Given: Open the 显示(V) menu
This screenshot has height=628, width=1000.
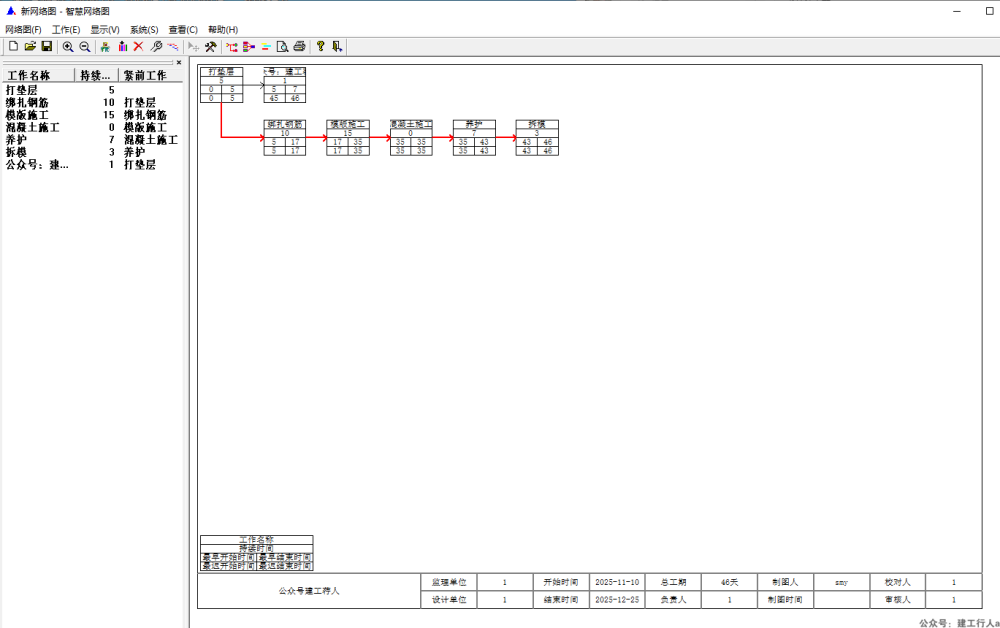Looking at the screenshot, I should pos(105,30).
